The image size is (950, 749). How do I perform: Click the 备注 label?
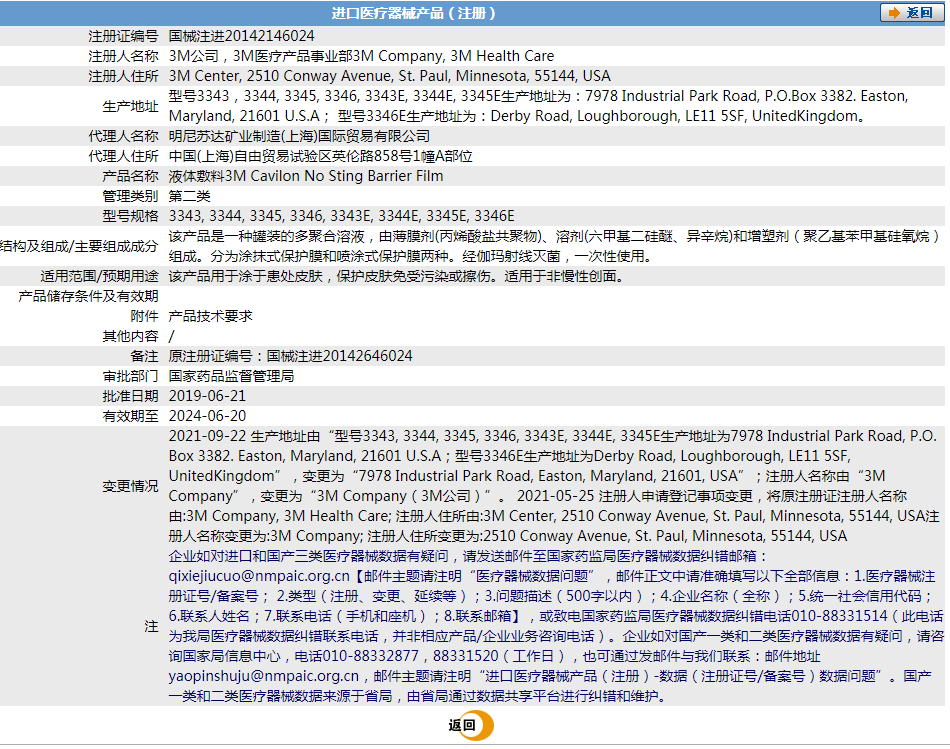(144, 356)
